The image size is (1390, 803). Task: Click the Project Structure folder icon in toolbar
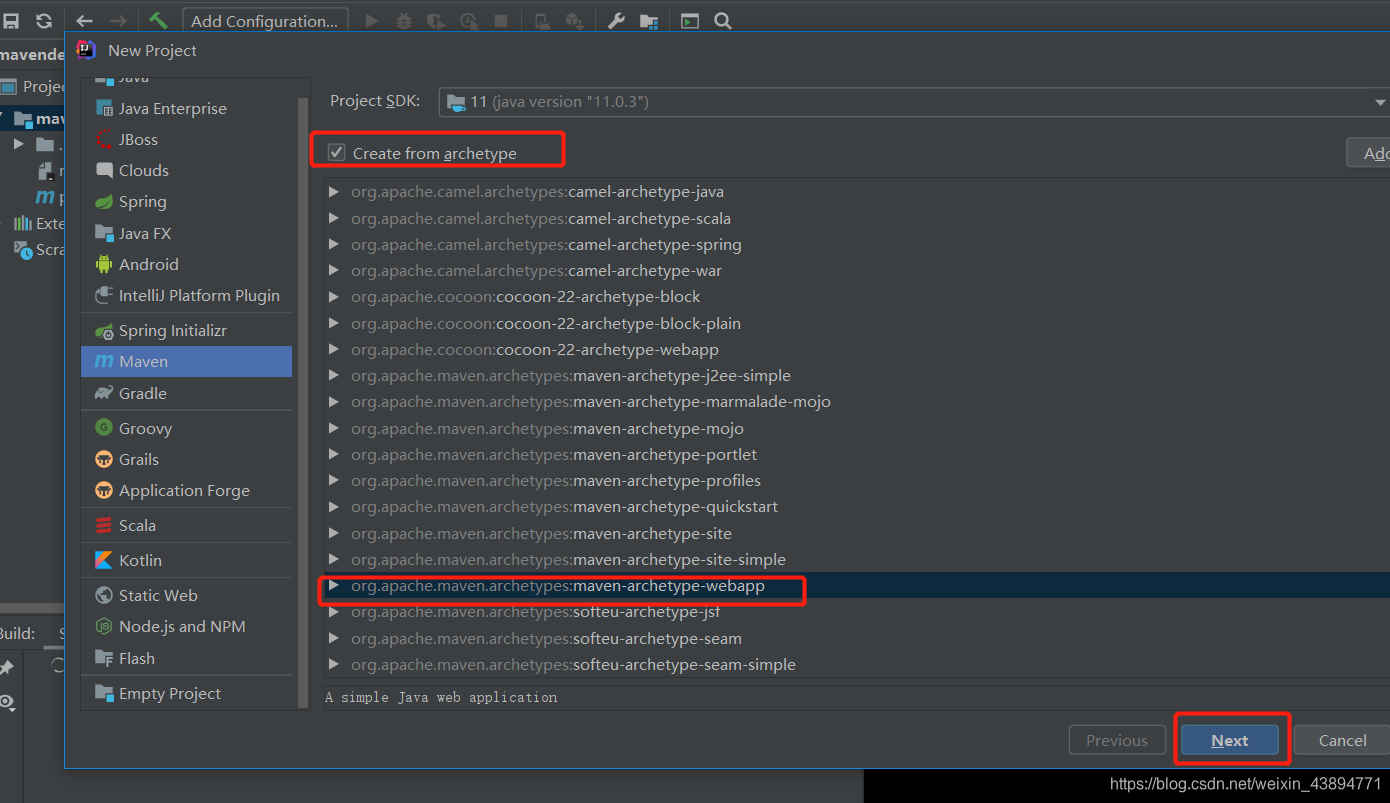point(649,21)
